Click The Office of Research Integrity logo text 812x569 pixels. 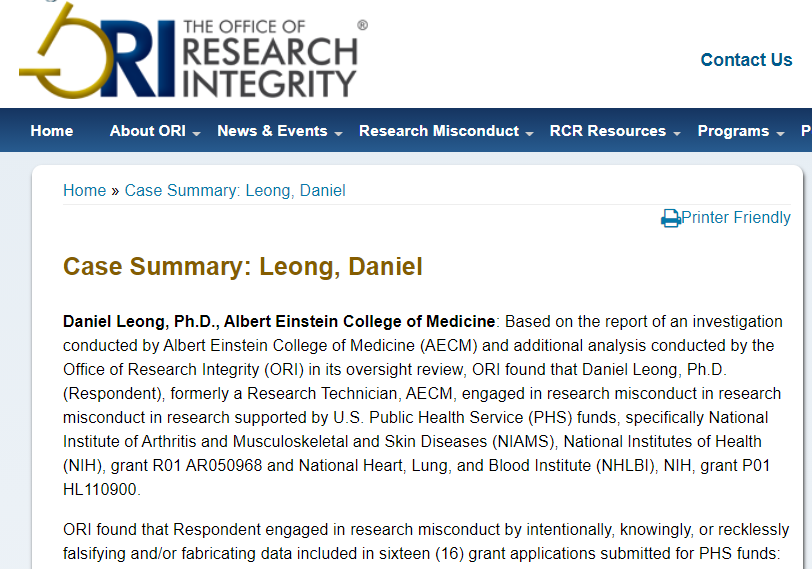click(270, 58)
